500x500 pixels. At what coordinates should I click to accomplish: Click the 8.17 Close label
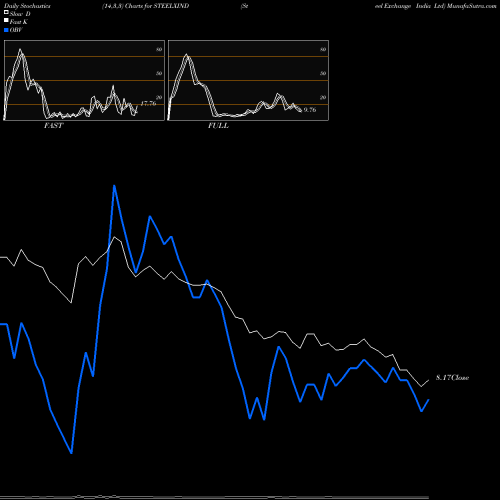click(452, 378)
